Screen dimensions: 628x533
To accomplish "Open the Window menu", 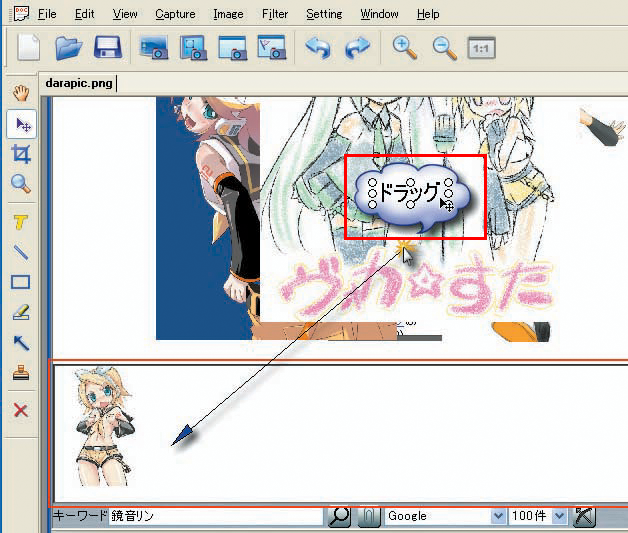I will 379,14.
